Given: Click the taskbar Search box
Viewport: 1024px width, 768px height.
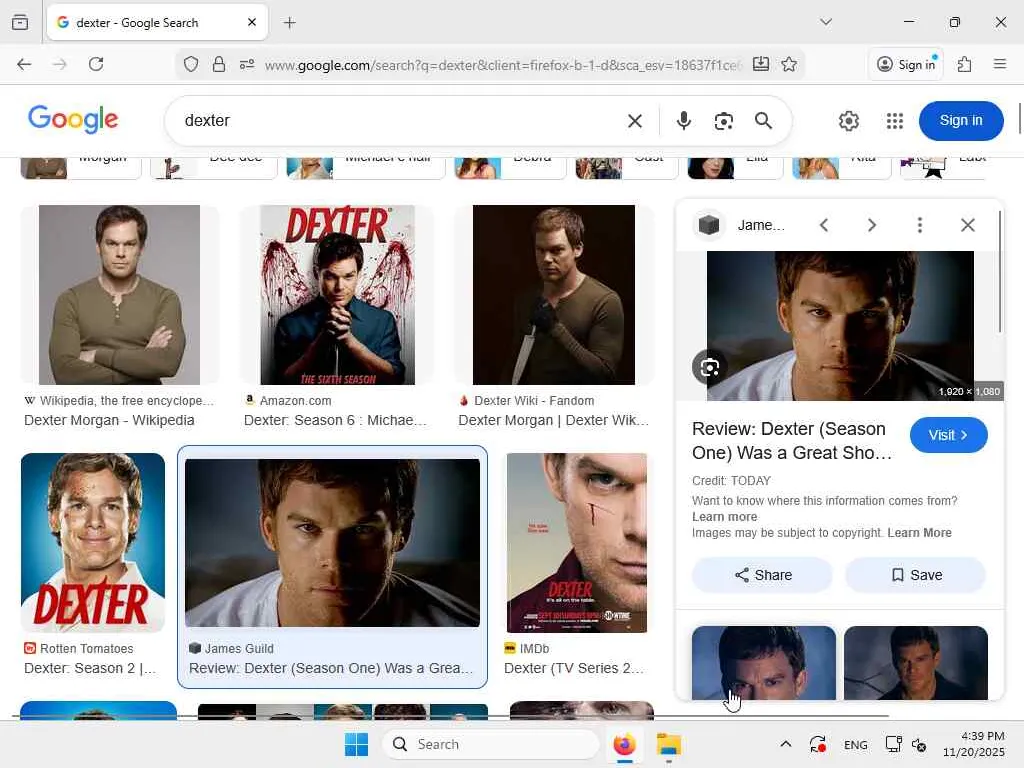Looking at the screenshot, I should [x=490, y=744].
